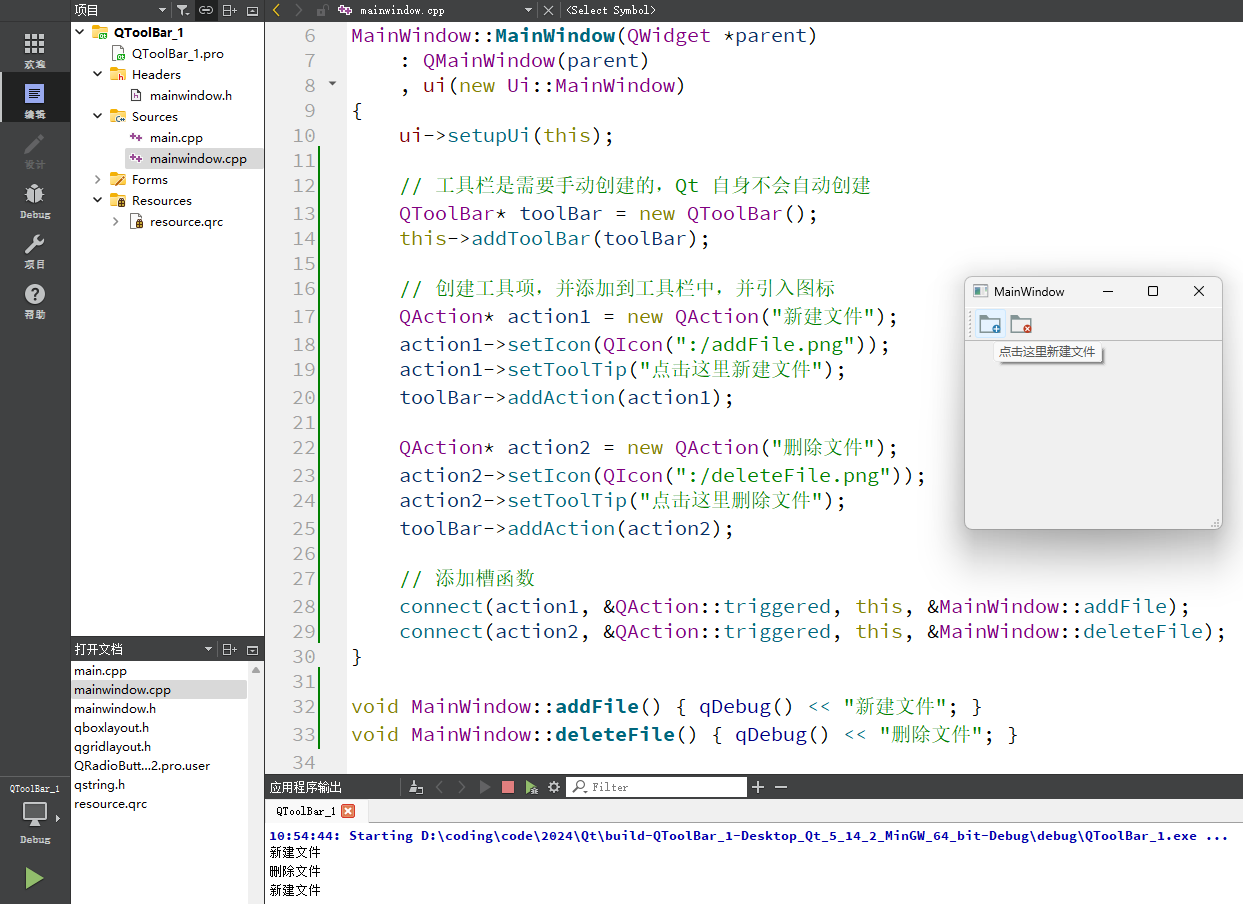1243x904 pixels.
Task: Collapse the QToolBar_1 project node
Action: [x=79, y=32]
